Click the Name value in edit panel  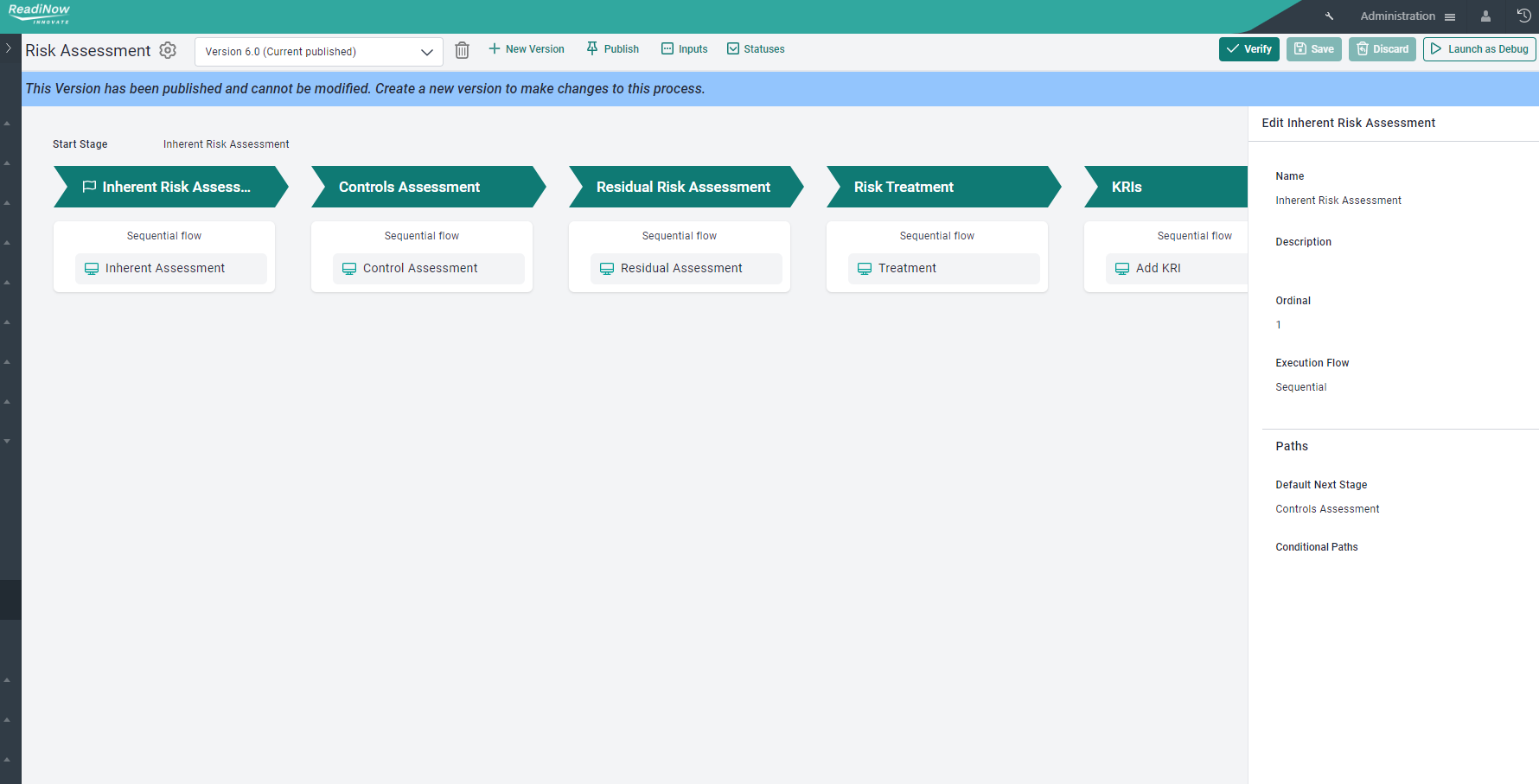[1338, 201]
